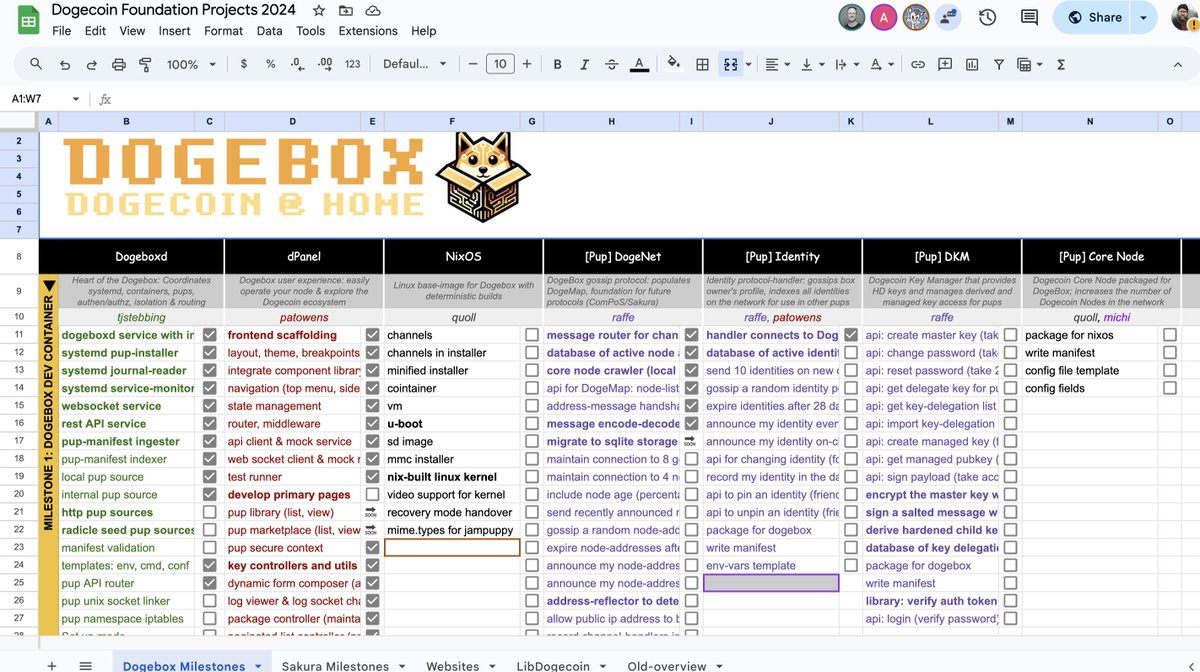
Task: Click the merge cells icon
Action: [730, 64]
